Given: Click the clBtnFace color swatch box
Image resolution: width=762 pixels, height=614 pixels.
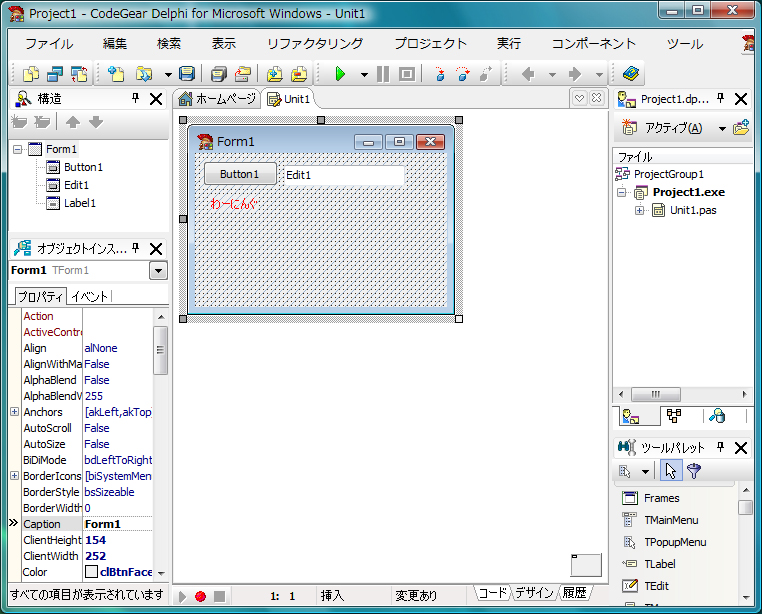Looking at the screenshot, I should 91,572.
